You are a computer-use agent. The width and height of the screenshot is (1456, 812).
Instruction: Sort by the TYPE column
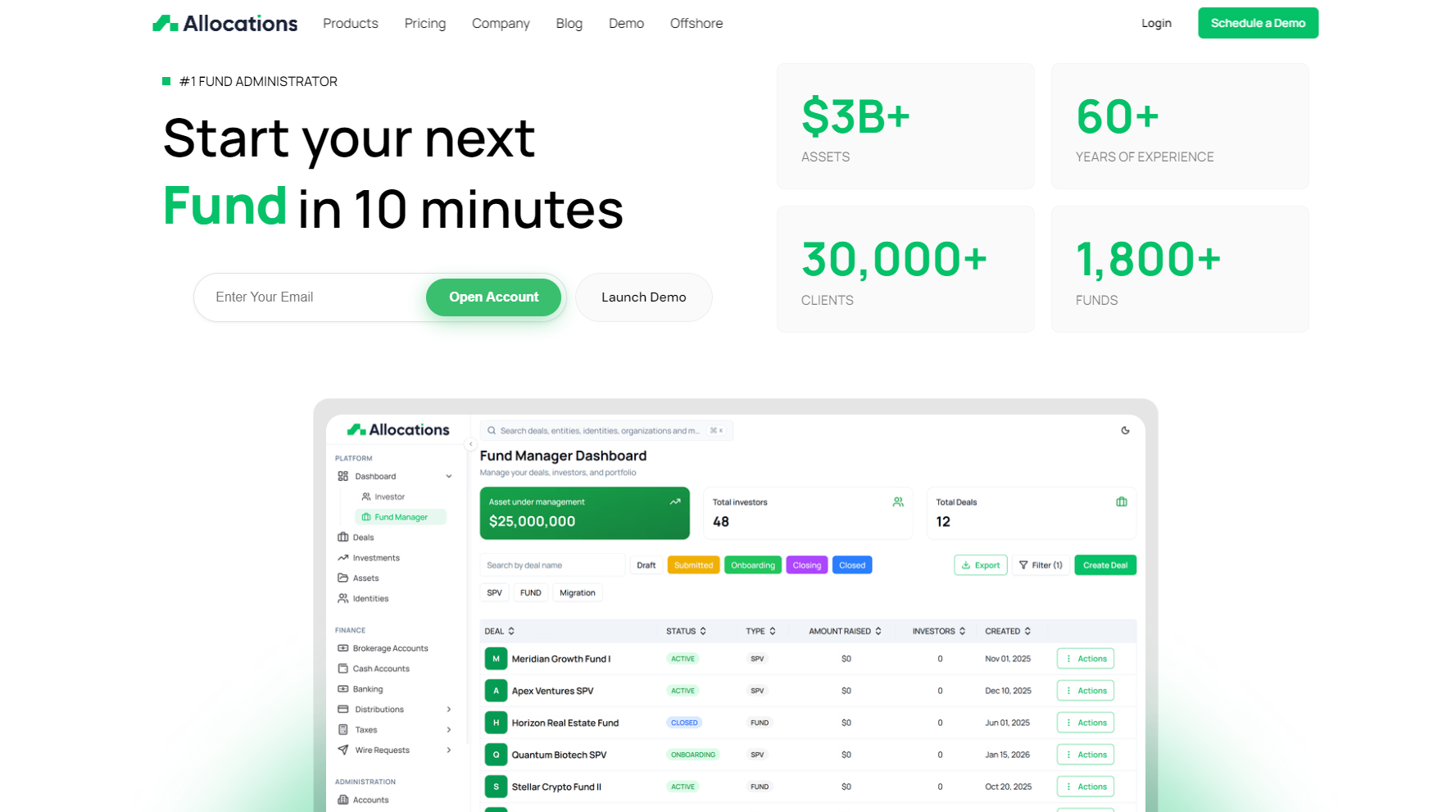tap(760, 631)
